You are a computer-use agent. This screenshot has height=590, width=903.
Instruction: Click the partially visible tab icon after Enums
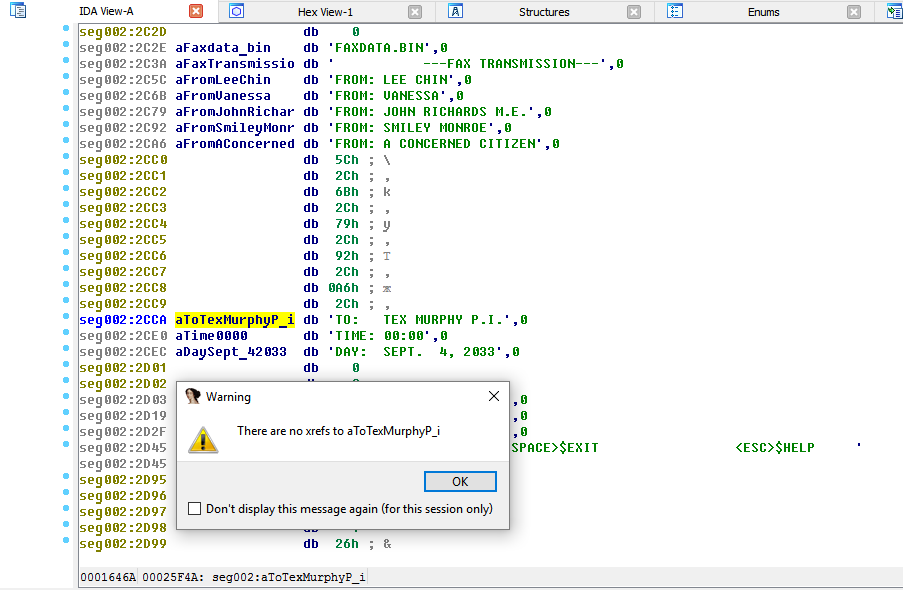pyautogui.click(x=895, y=11)
